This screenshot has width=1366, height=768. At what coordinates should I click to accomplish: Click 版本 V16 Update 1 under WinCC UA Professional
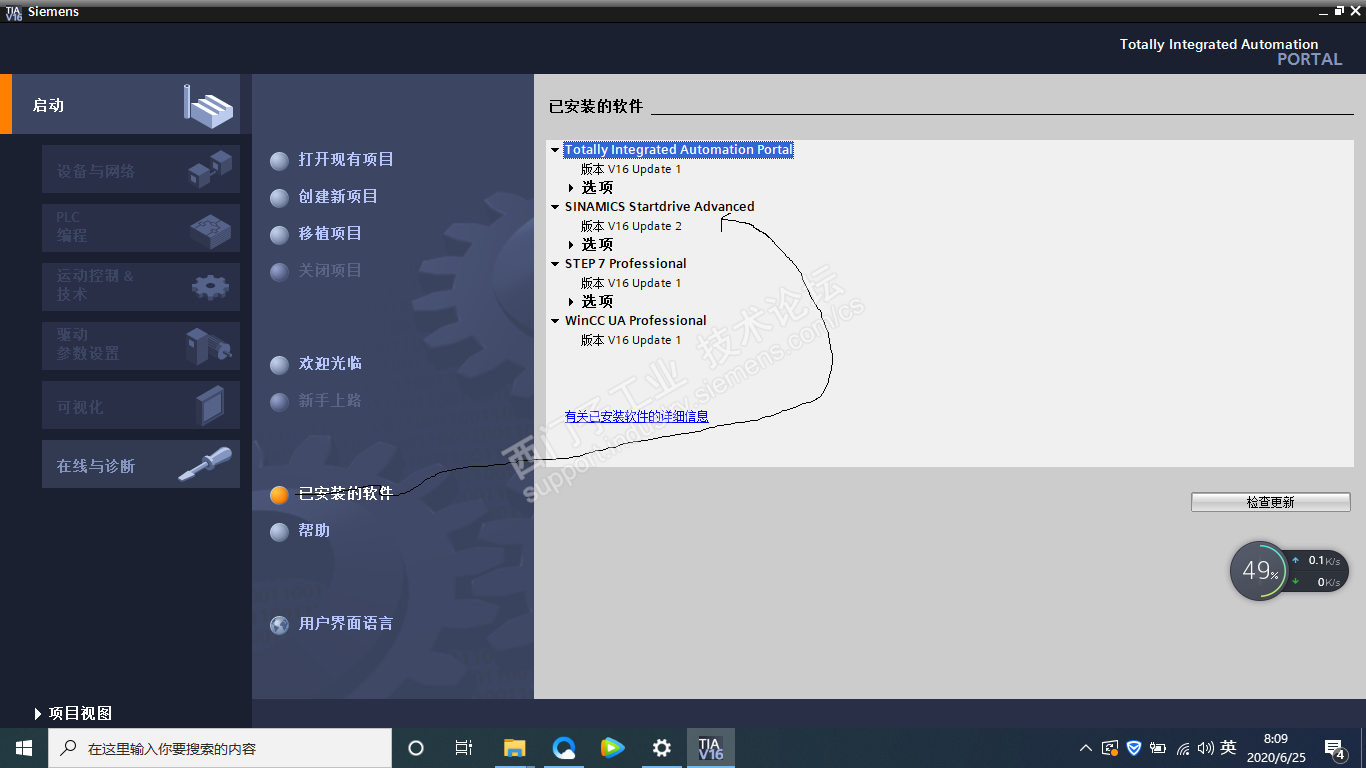click(631, 340)
